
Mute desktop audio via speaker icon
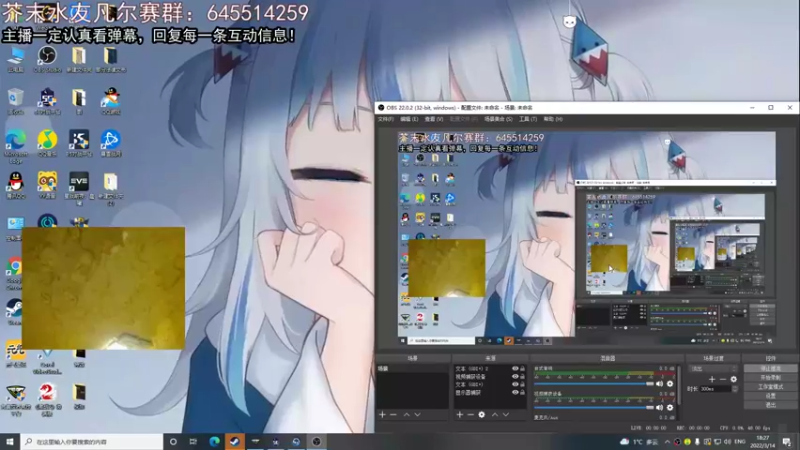(x=659, y=384)
